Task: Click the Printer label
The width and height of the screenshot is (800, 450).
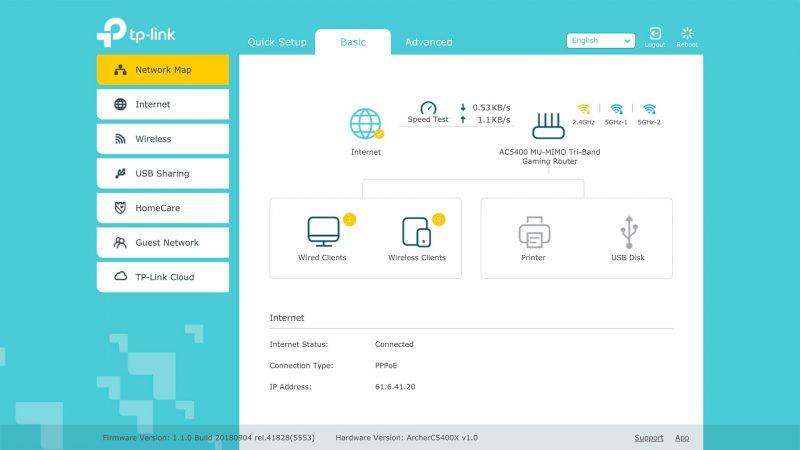Action: pyautogui.click(x=533, y=258)
